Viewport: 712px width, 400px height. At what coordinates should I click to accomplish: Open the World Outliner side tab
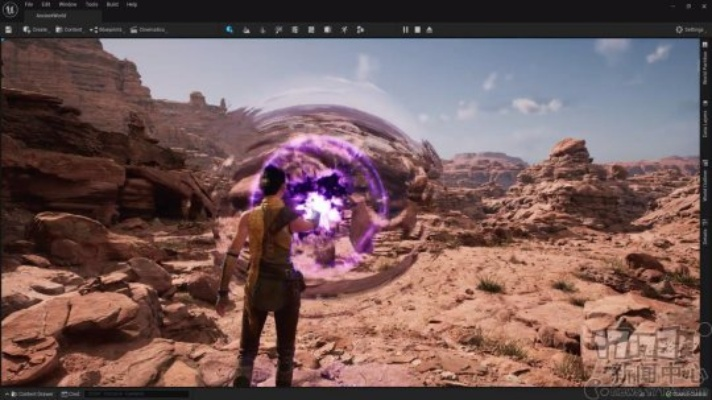(x=705, y=182)
